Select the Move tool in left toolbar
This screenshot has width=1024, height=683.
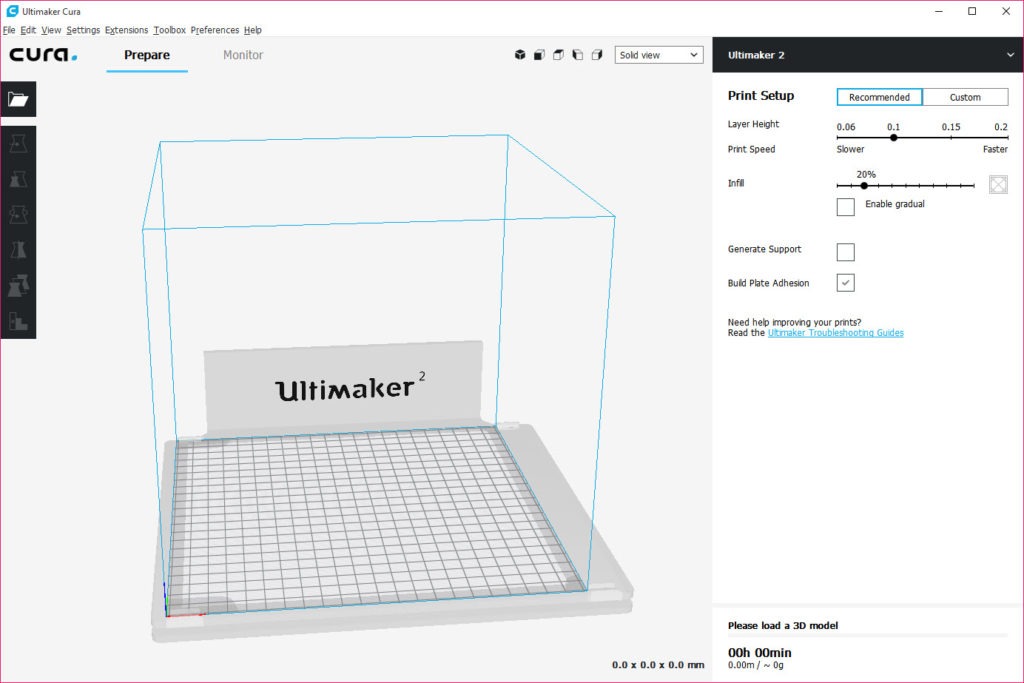[x=18, y=145]
